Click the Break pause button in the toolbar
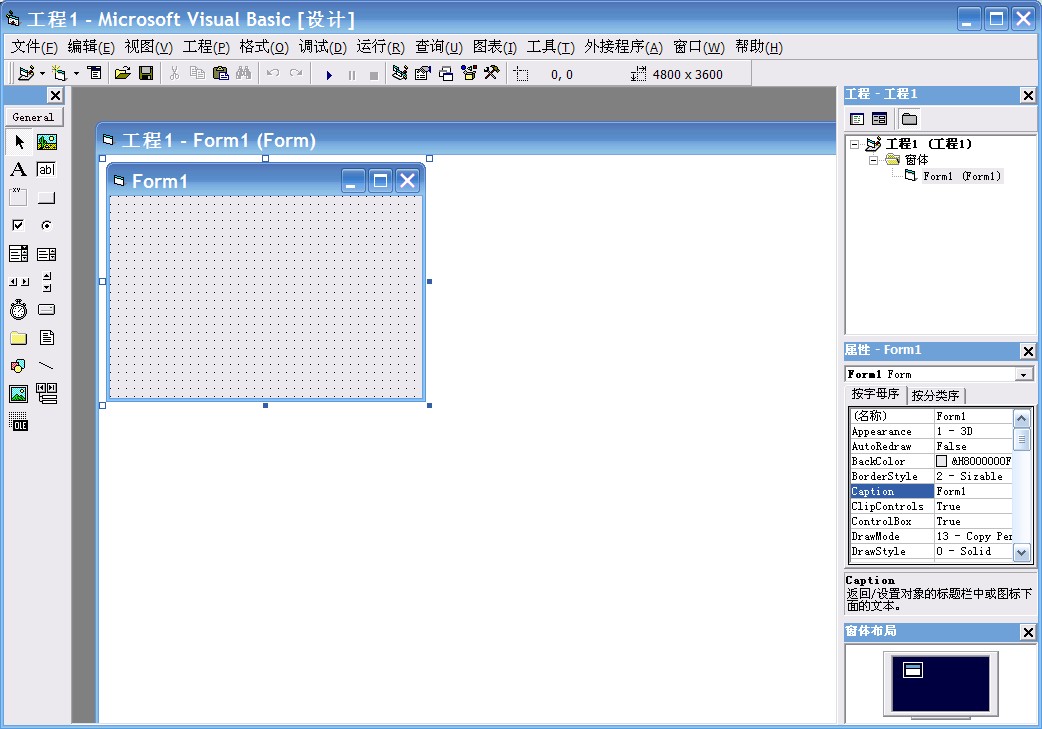The width and height of the screenshot is (1042, 729). click(x=352, y=75)
